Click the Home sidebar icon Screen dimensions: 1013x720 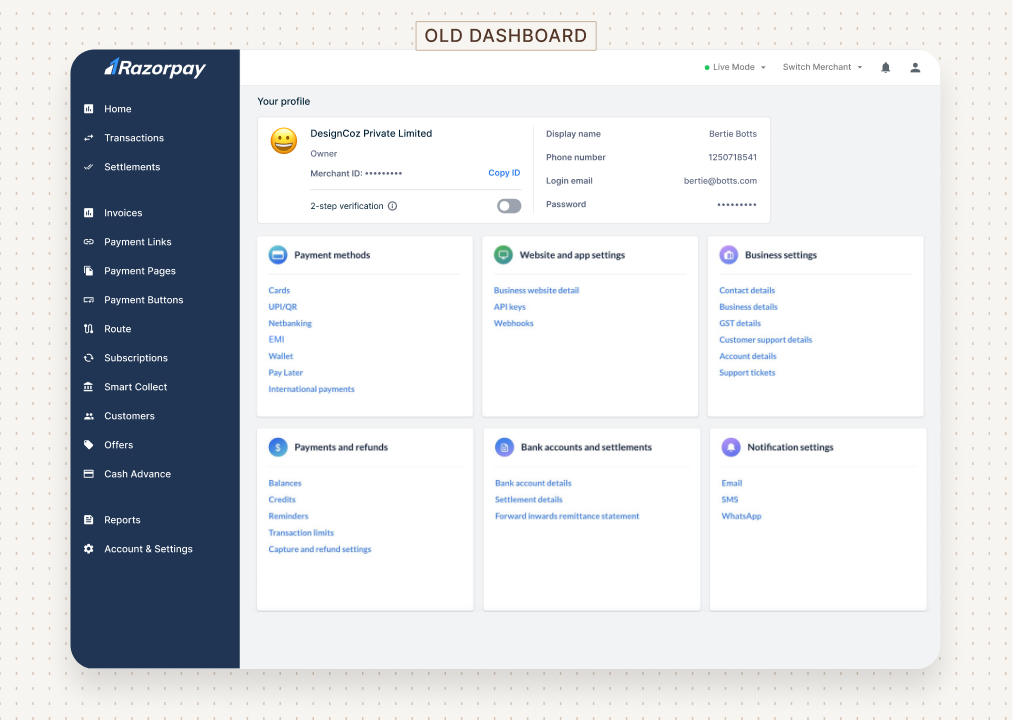click(89, 109)
